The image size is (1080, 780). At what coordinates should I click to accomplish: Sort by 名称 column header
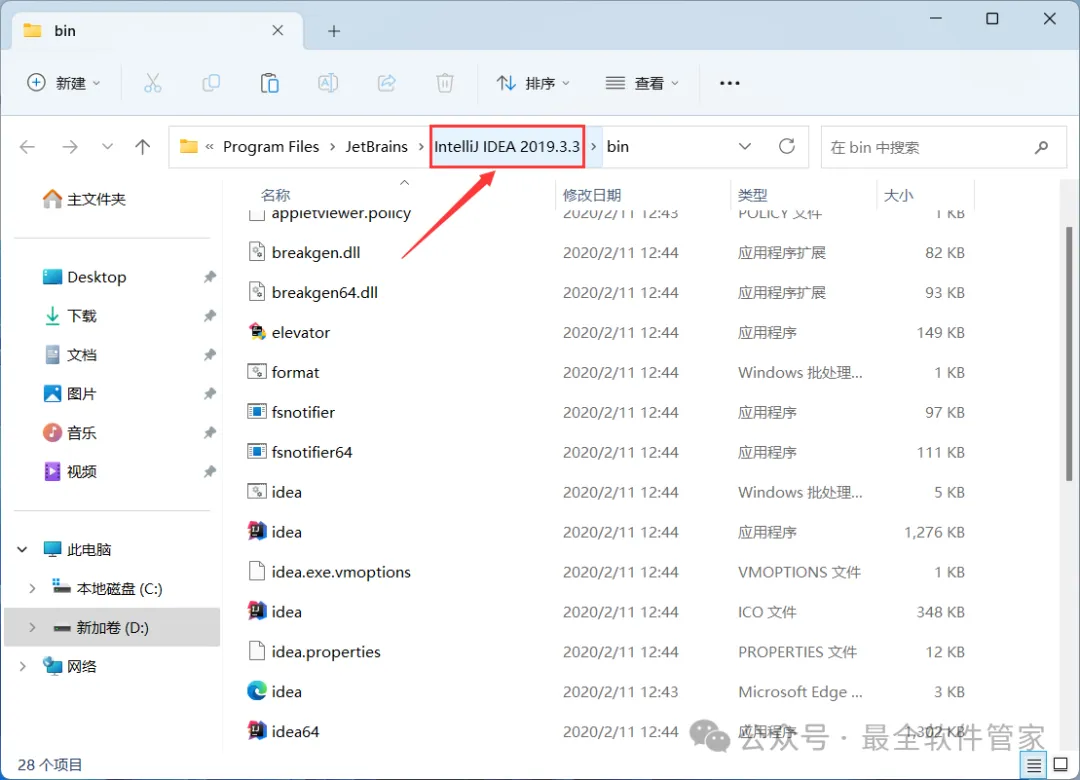tap(276, 195)
